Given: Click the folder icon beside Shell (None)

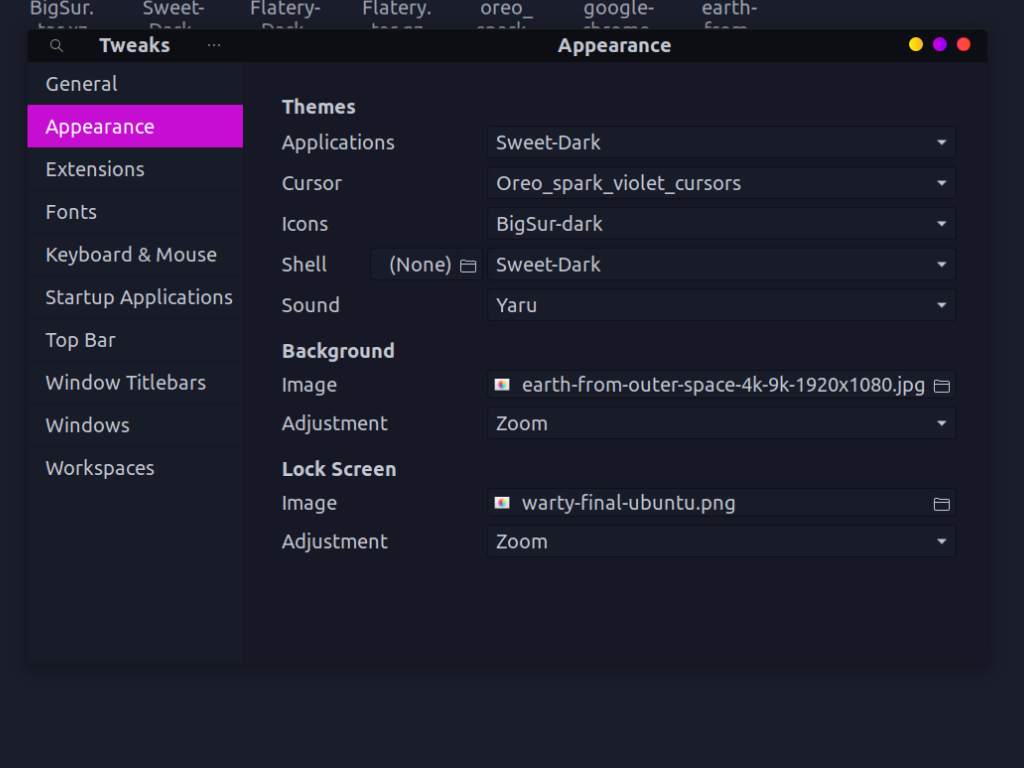Looking at the screenshot, I should pyautogui.click(x=468, y=265).
